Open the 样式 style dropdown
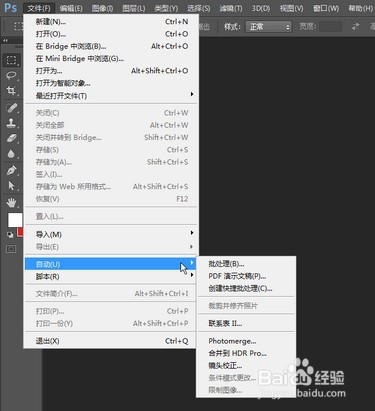Image resolution: width=375 pixels, height=411 pixels. coord(269,27)
